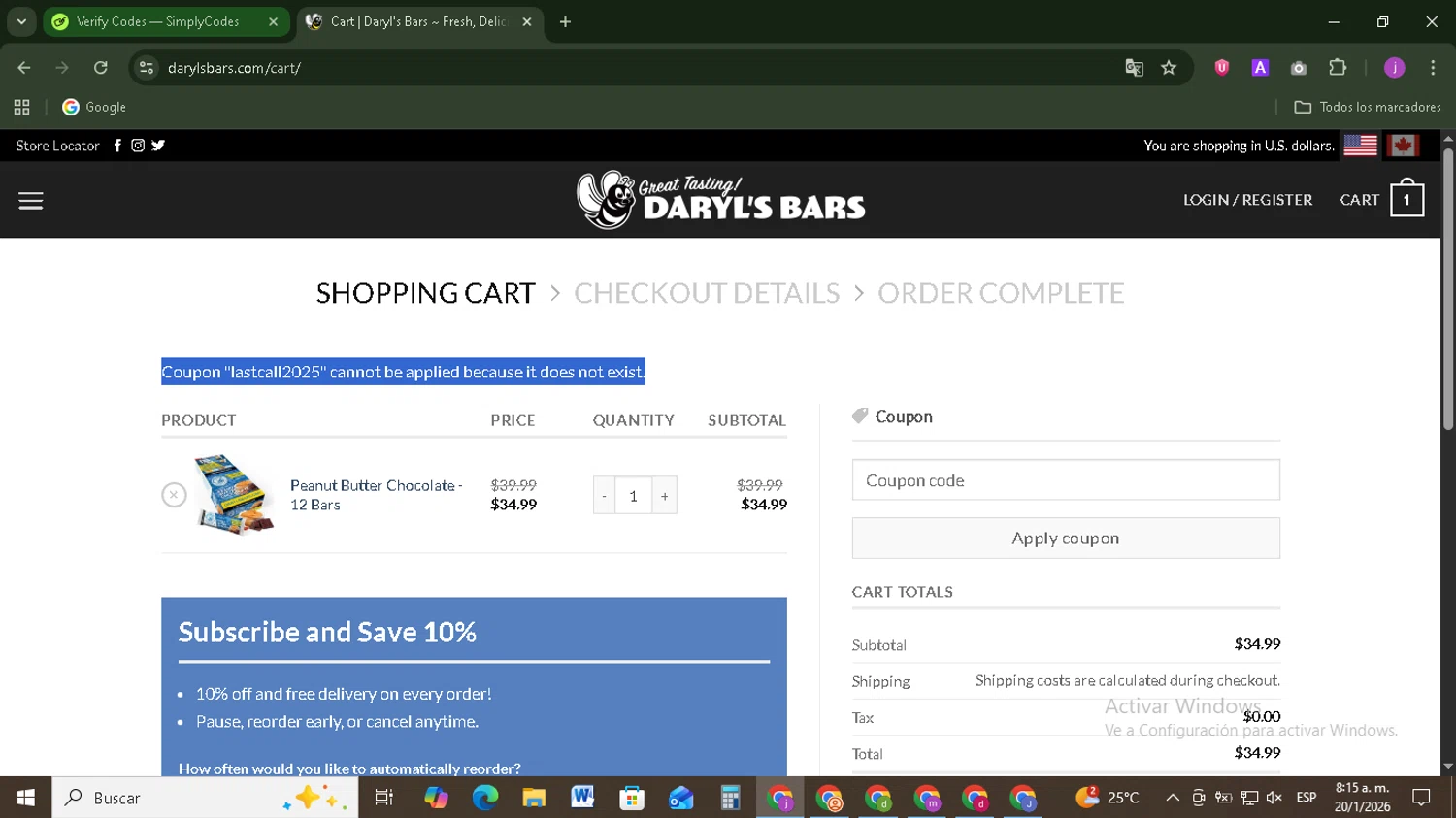Open Task View from the taskbar

(384, 798)
